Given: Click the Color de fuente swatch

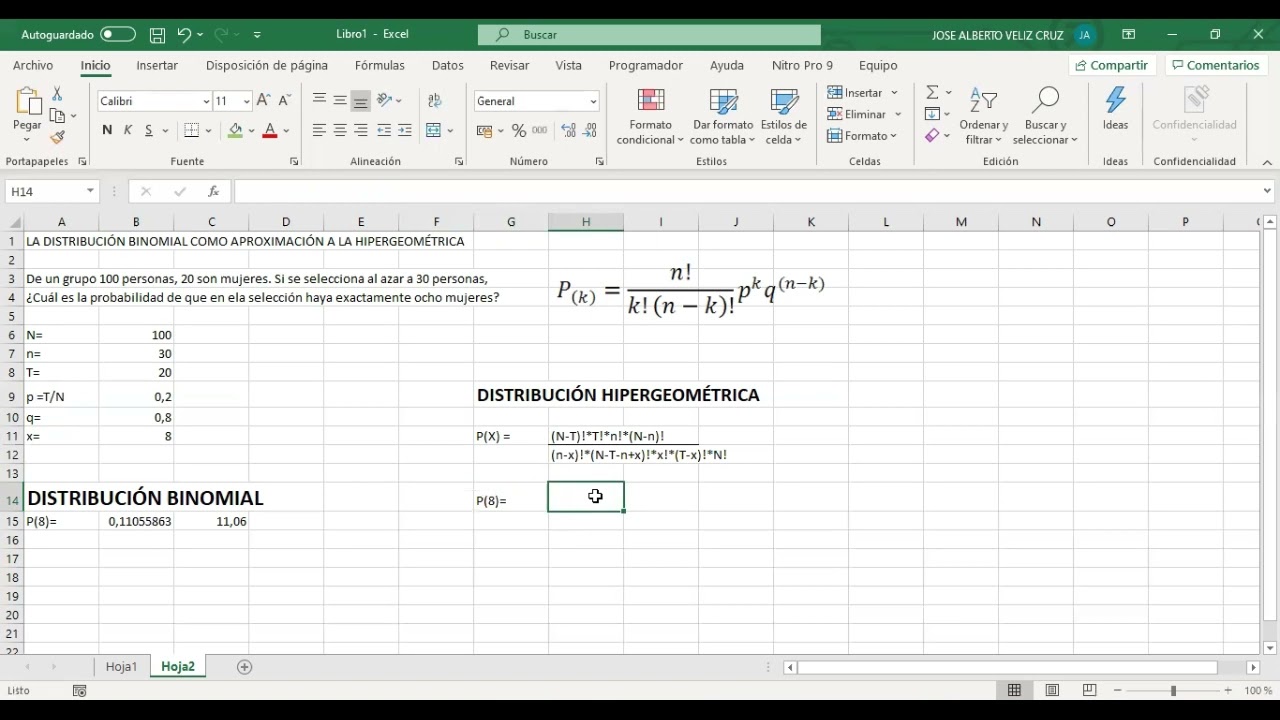Looking at the screenshot, I should point(268,130).
